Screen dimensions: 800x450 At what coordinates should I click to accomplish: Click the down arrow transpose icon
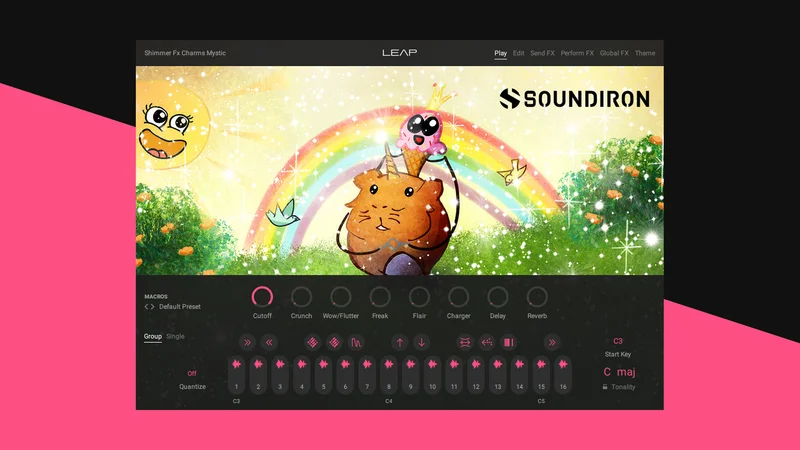point(421,342)
